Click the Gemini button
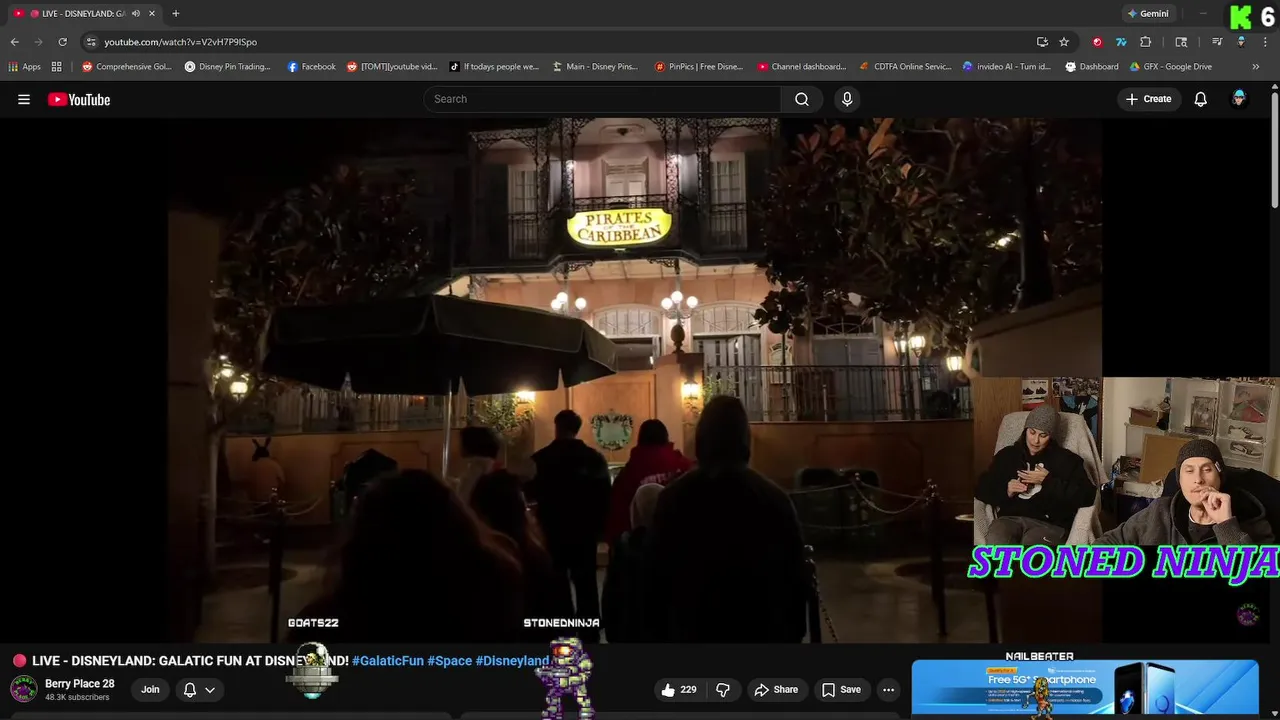 click(x=1148, y=14)
